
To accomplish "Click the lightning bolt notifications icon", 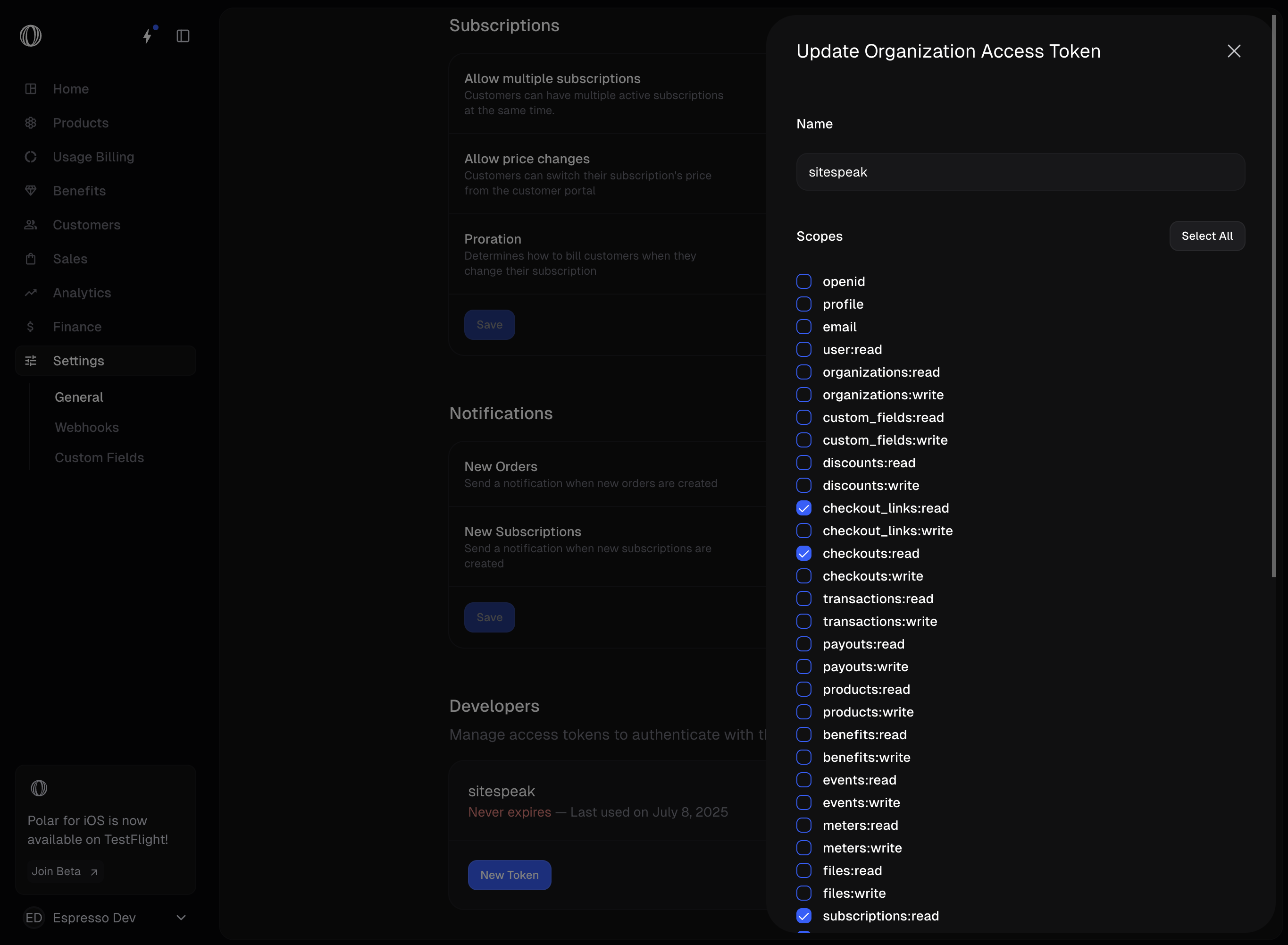I will (148, 36).
